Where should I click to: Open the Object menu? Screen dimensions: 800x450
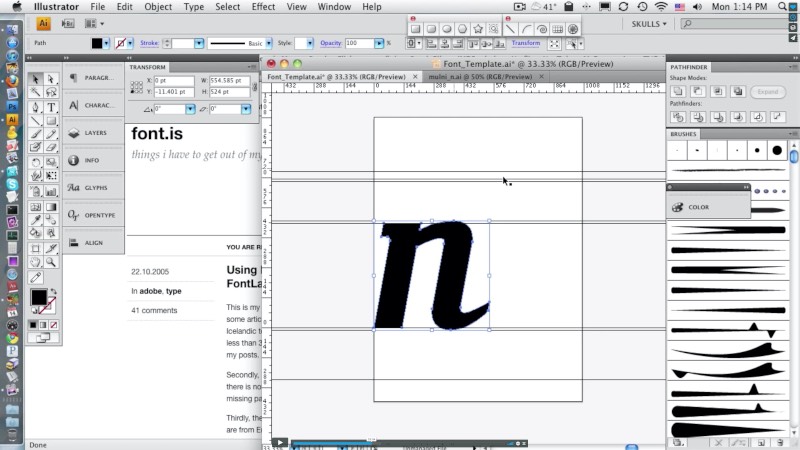(158, 7)
